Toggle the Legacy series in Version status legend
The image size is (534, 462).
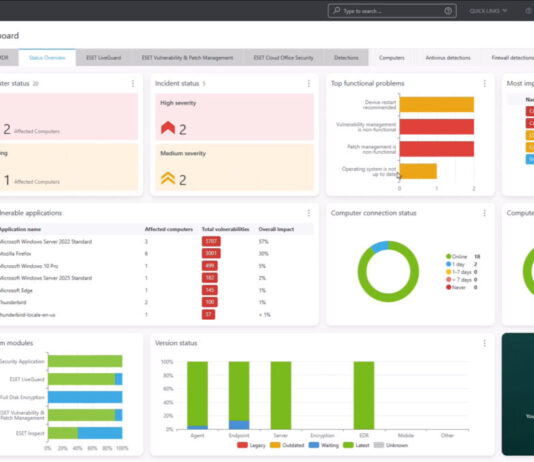(251, 445)
